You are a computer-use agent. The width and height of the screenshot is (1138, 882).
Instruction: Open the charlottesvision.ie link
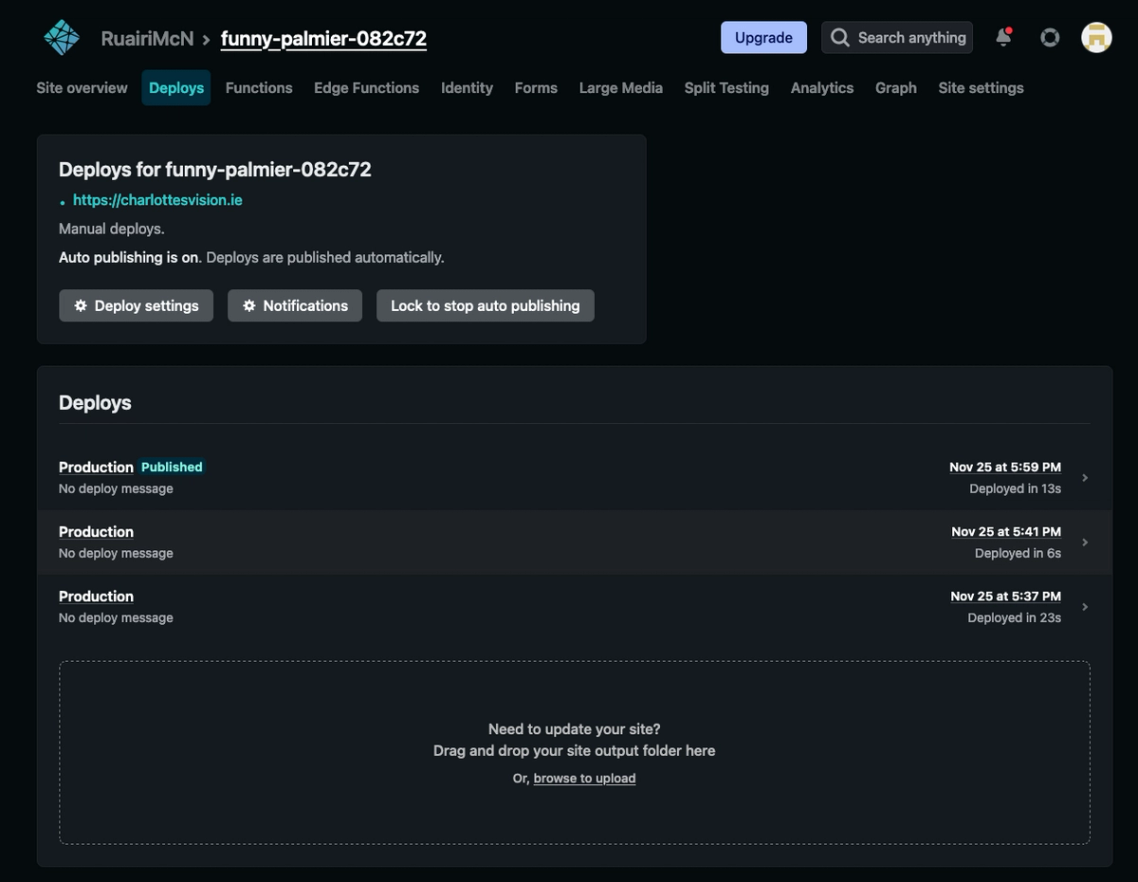[x=157, y=200]
